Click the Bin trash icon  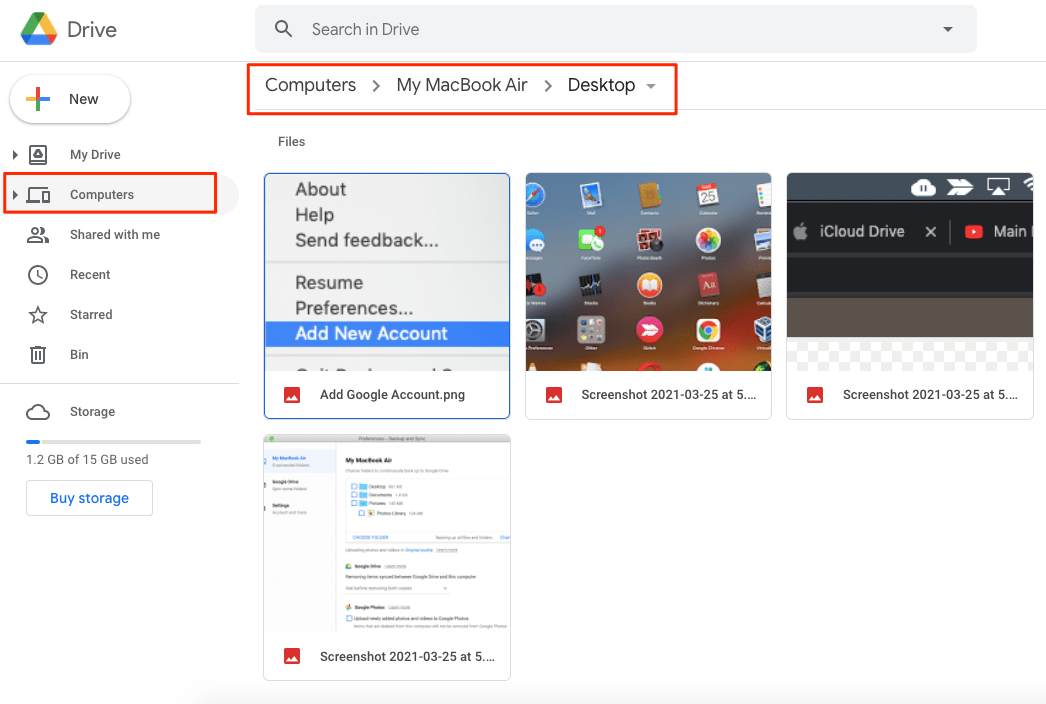click(38, 354)
